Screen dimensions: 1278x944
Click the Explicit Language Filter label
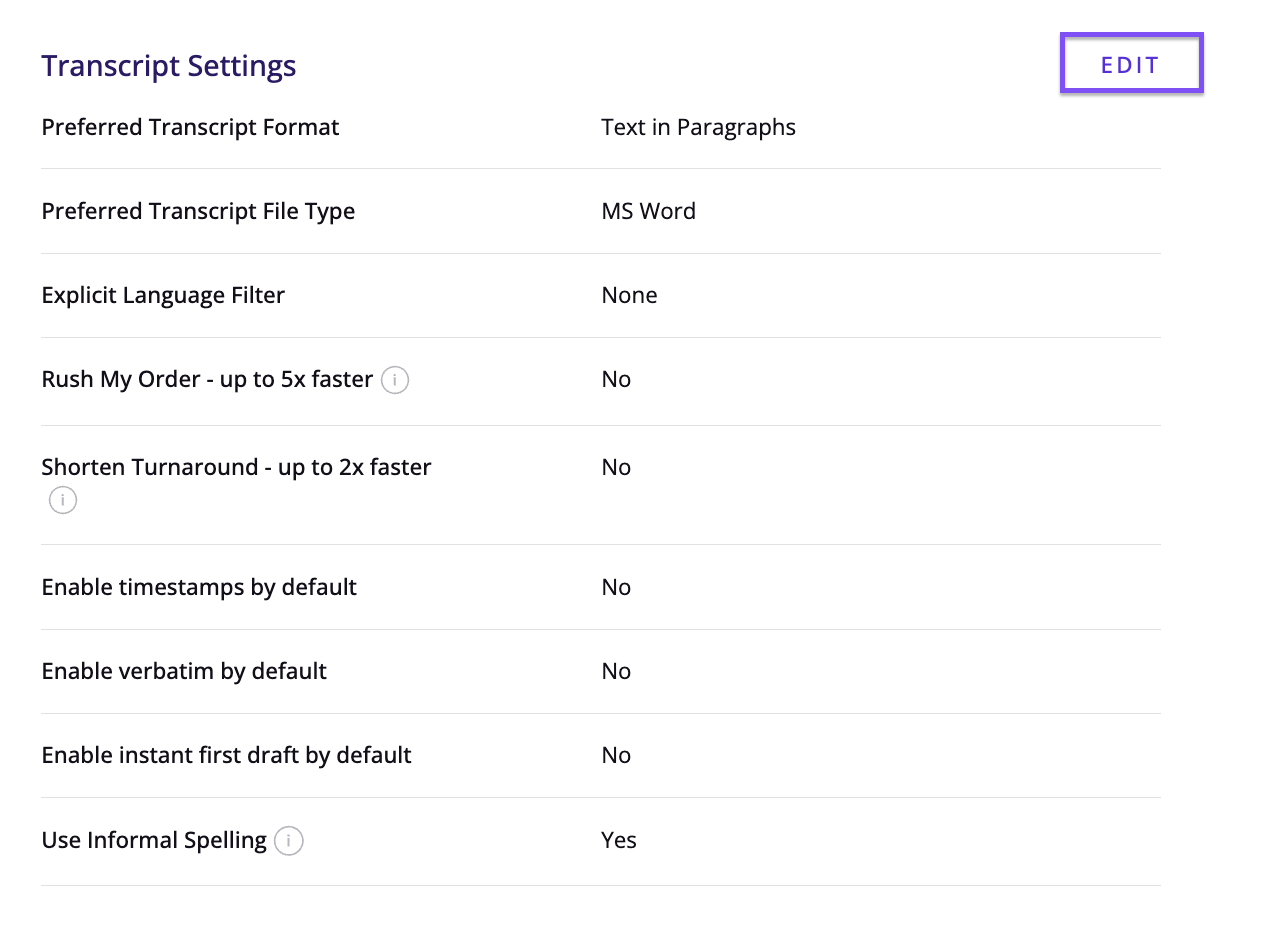163,296
